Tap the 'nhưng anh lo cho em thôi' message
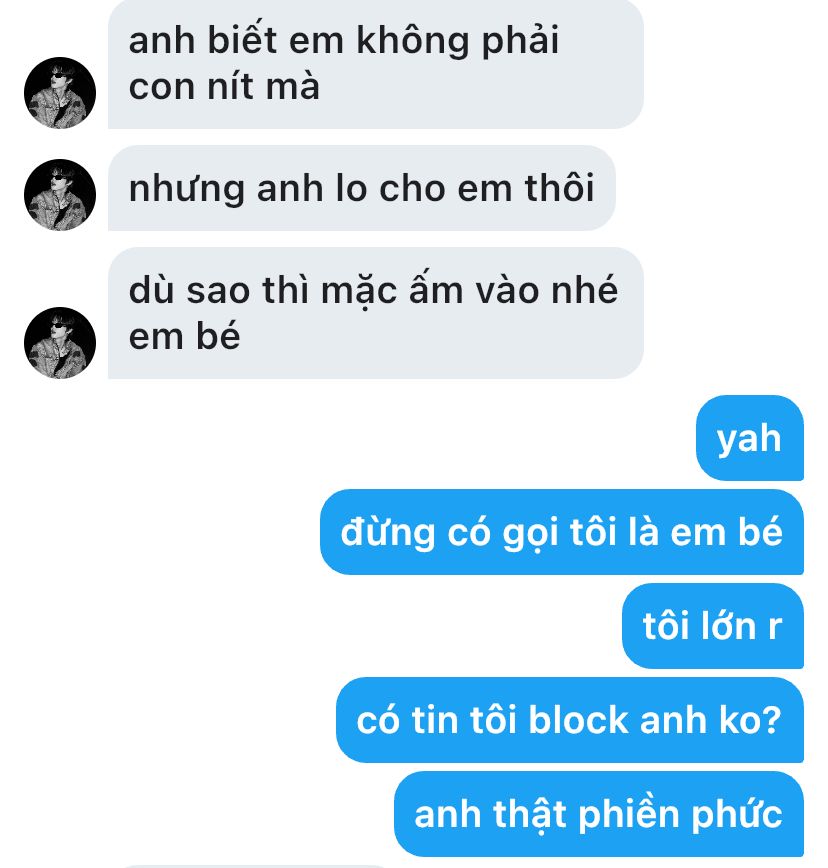The height and width of the screenshot is (868, 828). pyautogui.click(x=361, y=188)
